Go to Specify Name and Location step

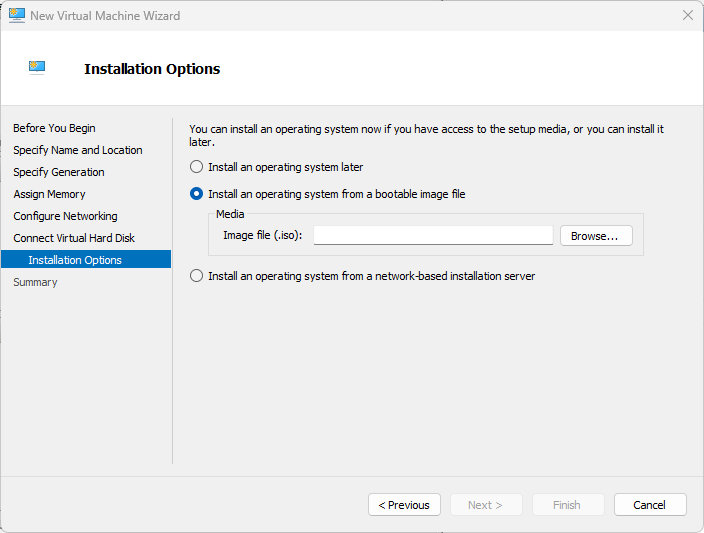pos(78,150)
